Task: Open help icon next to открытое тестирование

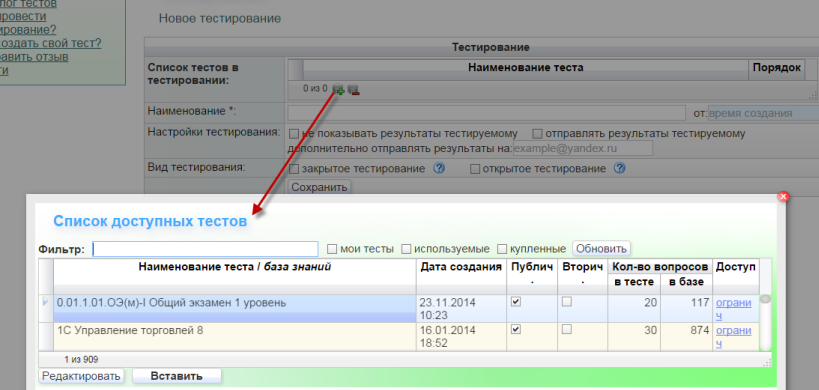Action: [x=619, y=169]
